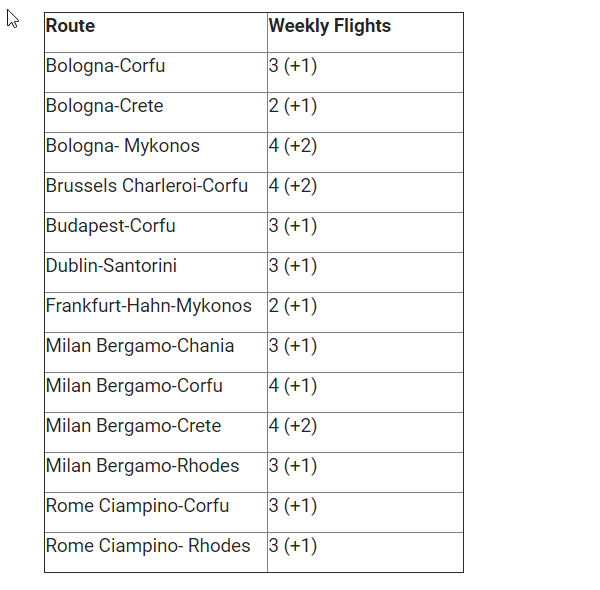Image resolution: width=600 pixels, height=590 pixels.
Task: Select the Rome Ciampino-Corfu route cell
Action: [156, 512]
